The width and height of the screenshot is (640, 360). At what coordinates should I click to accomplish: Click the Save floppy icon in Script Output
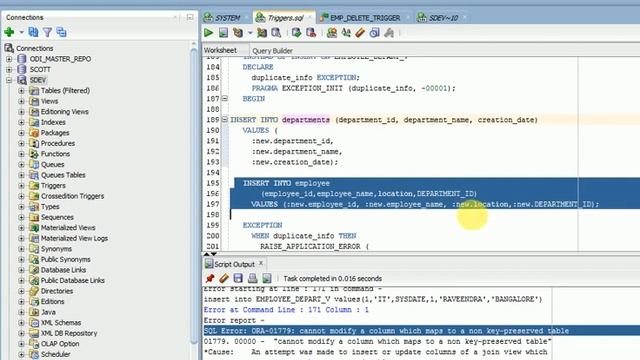(238, 278)
